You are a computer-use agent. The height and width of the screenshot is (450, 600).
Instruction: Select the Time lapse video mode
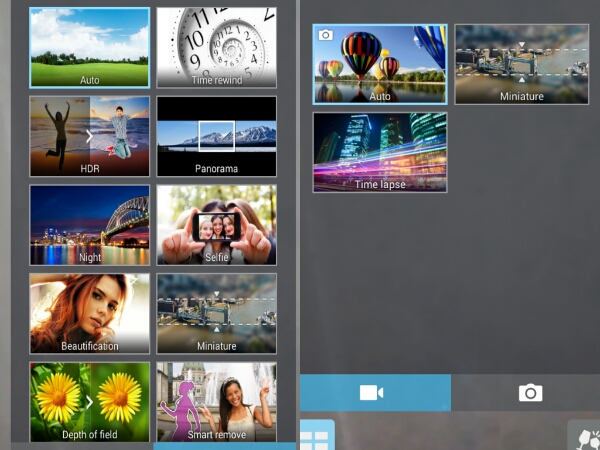(x=380, y=152)
